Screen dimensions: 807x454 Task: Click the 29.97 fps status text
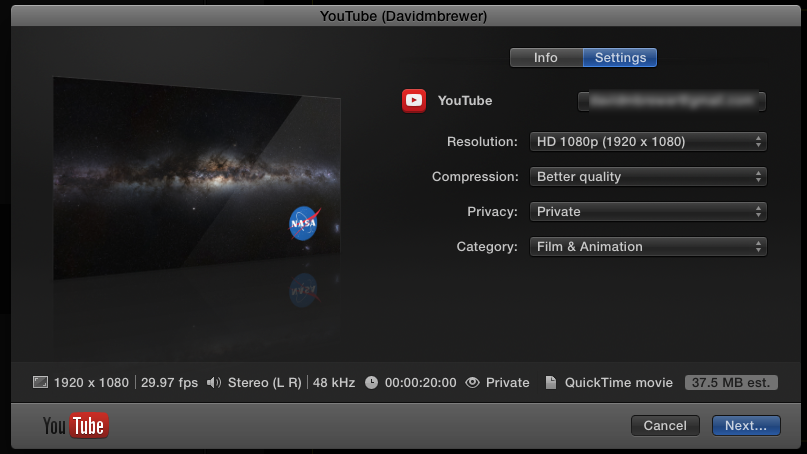(x=169, y=382)
